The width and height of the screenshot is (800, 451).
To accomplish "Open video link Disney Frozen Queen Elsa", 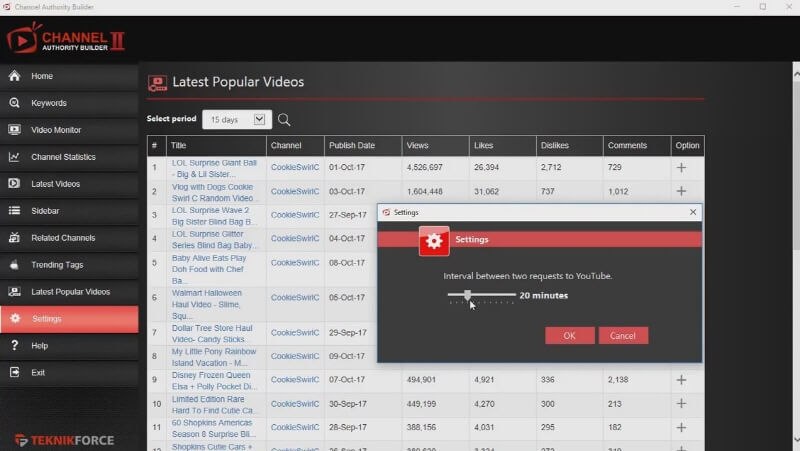I will click(x=214, y=381).
